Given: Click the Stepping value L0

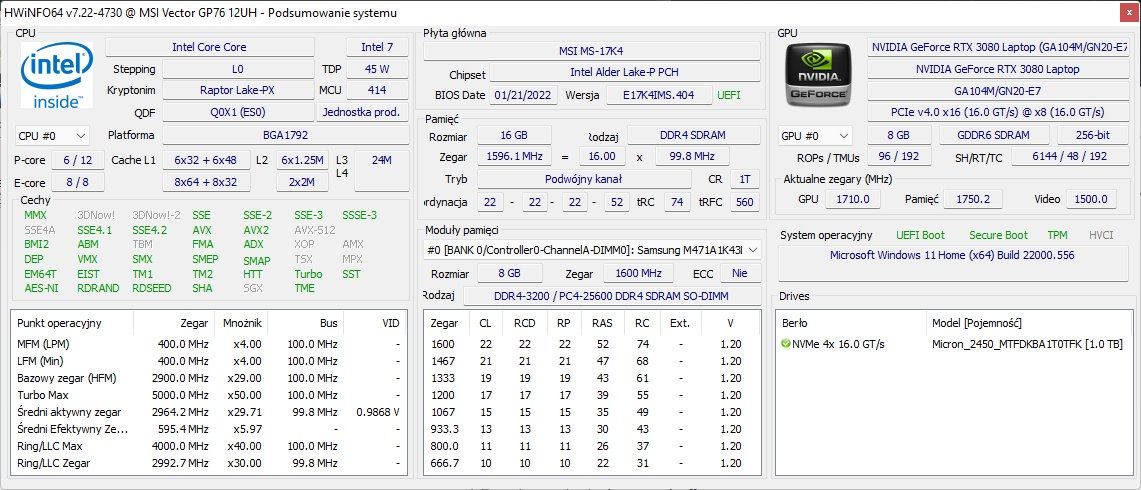Looking at the screenshot, I should [238, 69].
